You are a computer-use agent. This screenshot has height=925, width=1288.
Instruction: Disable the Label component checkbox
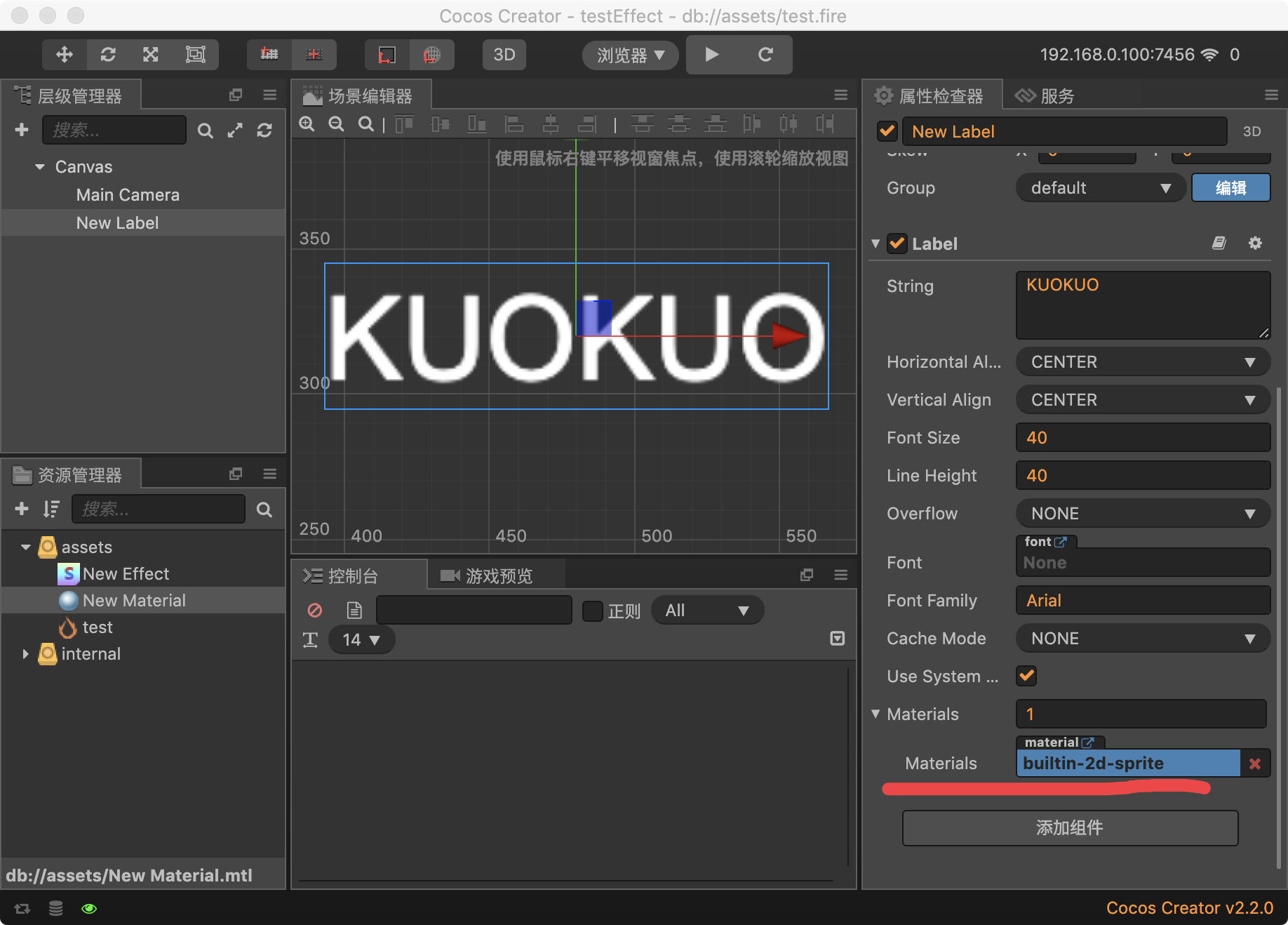(897, 244)
